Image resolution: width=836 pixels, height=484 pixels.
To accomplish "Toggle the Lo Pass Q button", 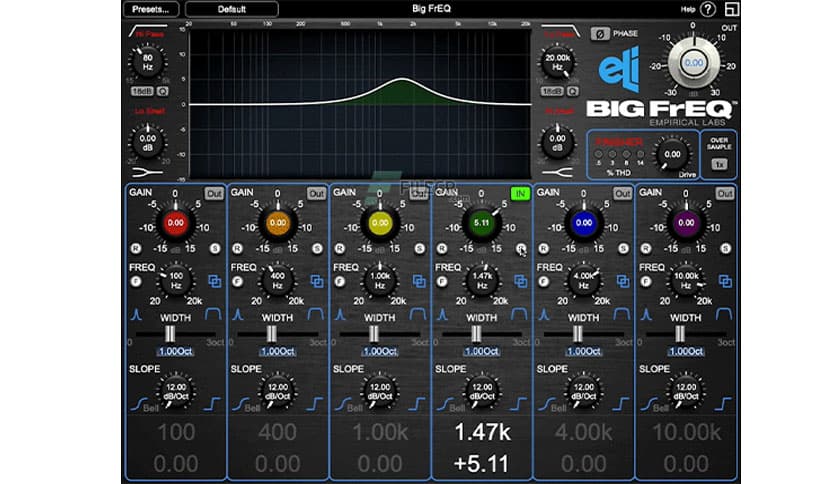I will (573, 92).
